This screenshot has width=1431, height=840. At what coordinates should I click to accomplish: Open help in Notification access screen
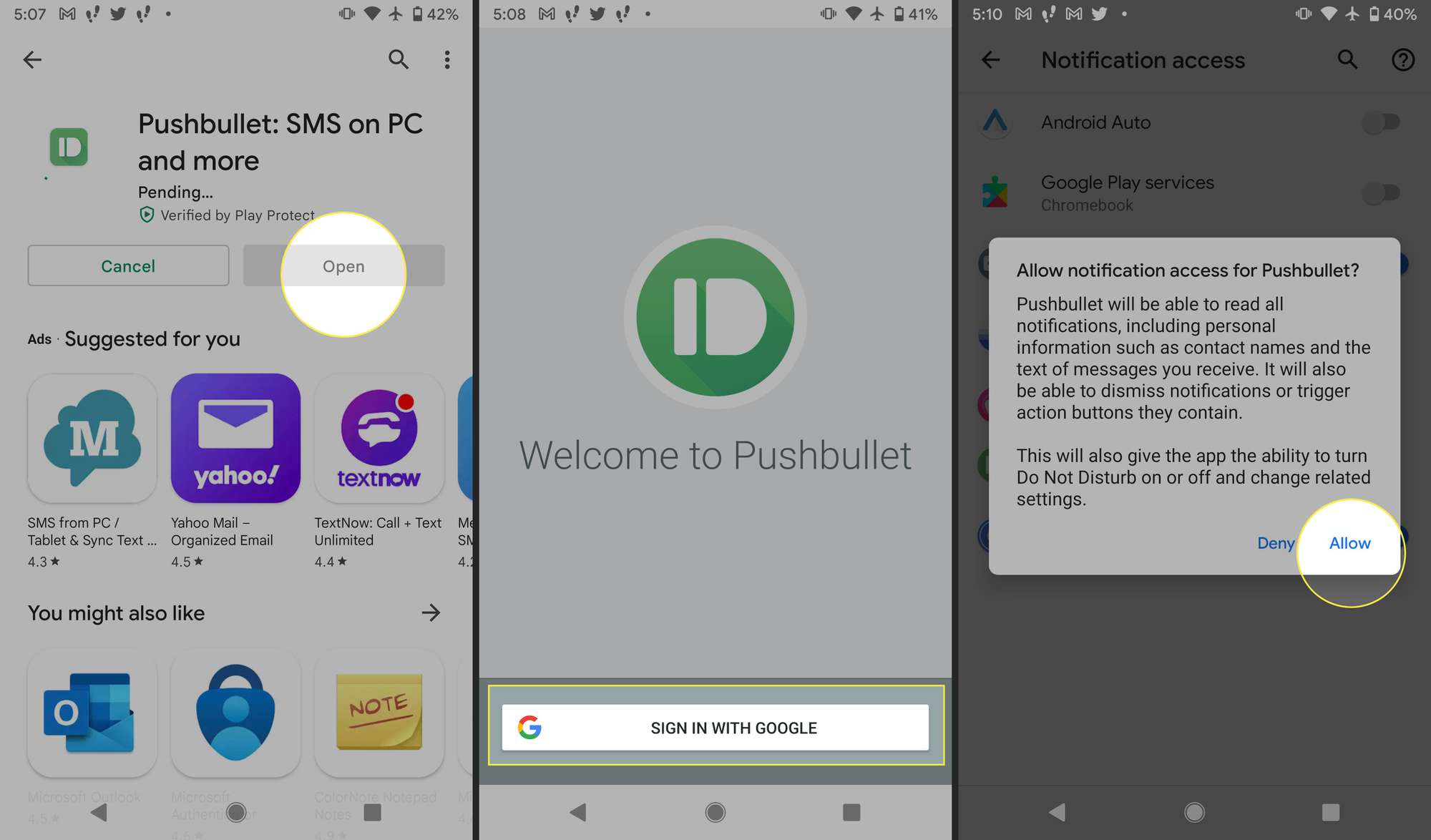(x=1403, y=59)
